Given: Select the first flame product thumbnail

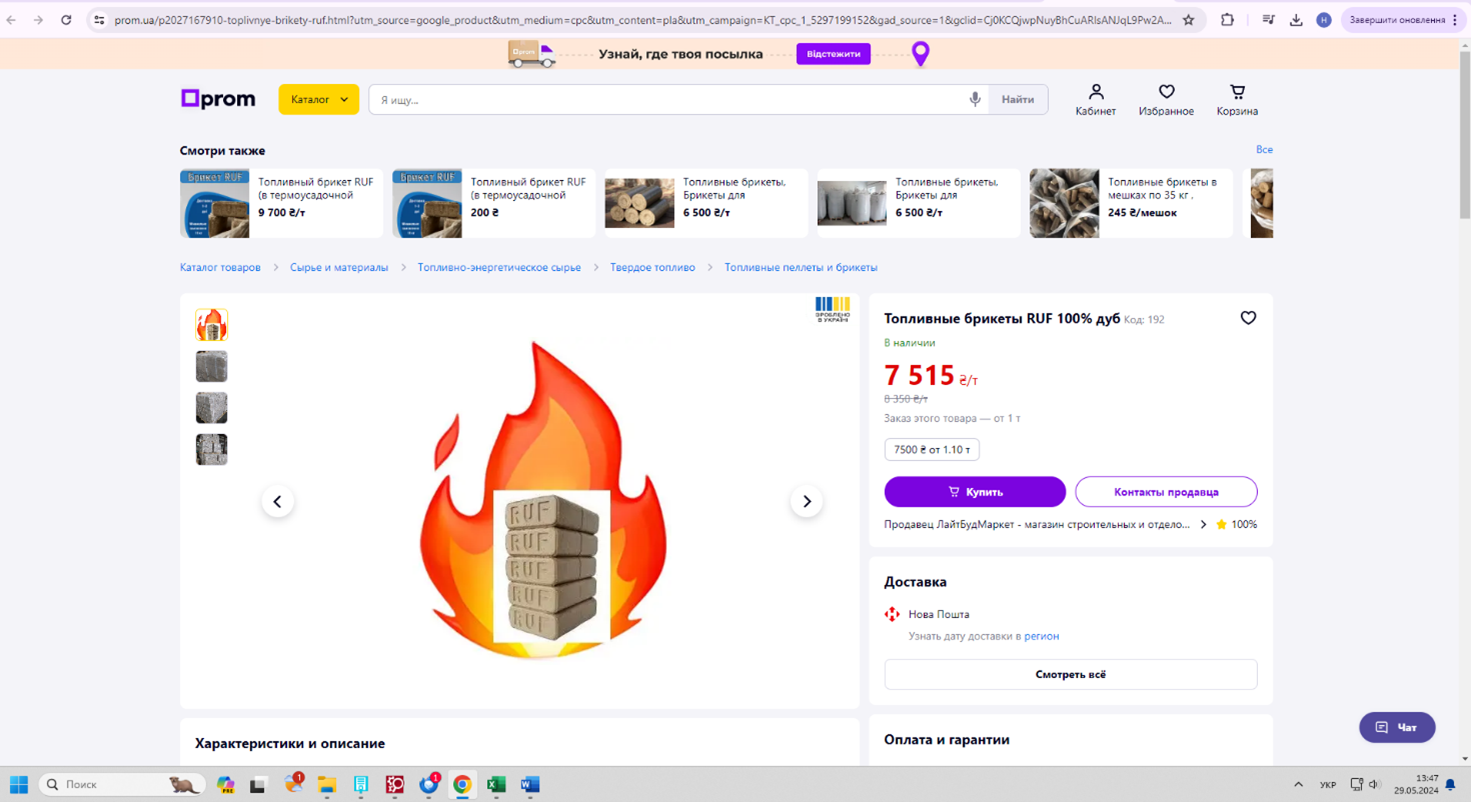Looking at the screenshot, I should click(211, 325).
